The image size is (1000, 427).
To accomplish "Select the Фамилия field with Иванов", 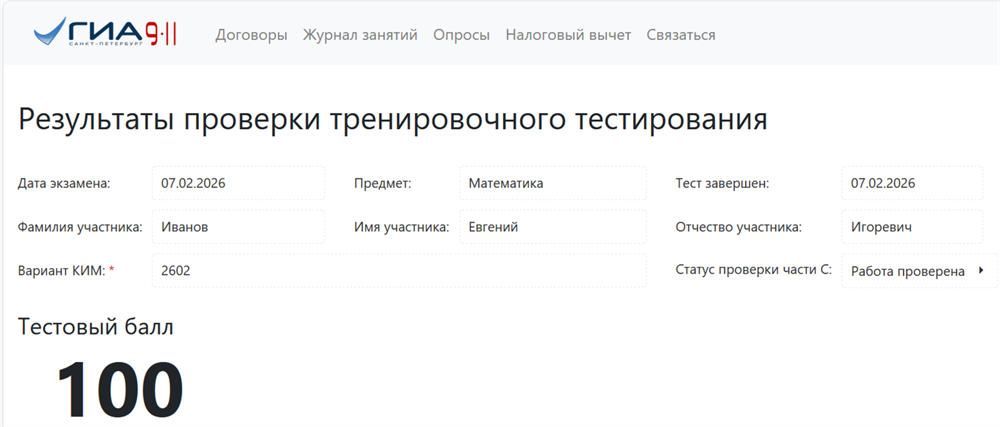I will (239, 227).
